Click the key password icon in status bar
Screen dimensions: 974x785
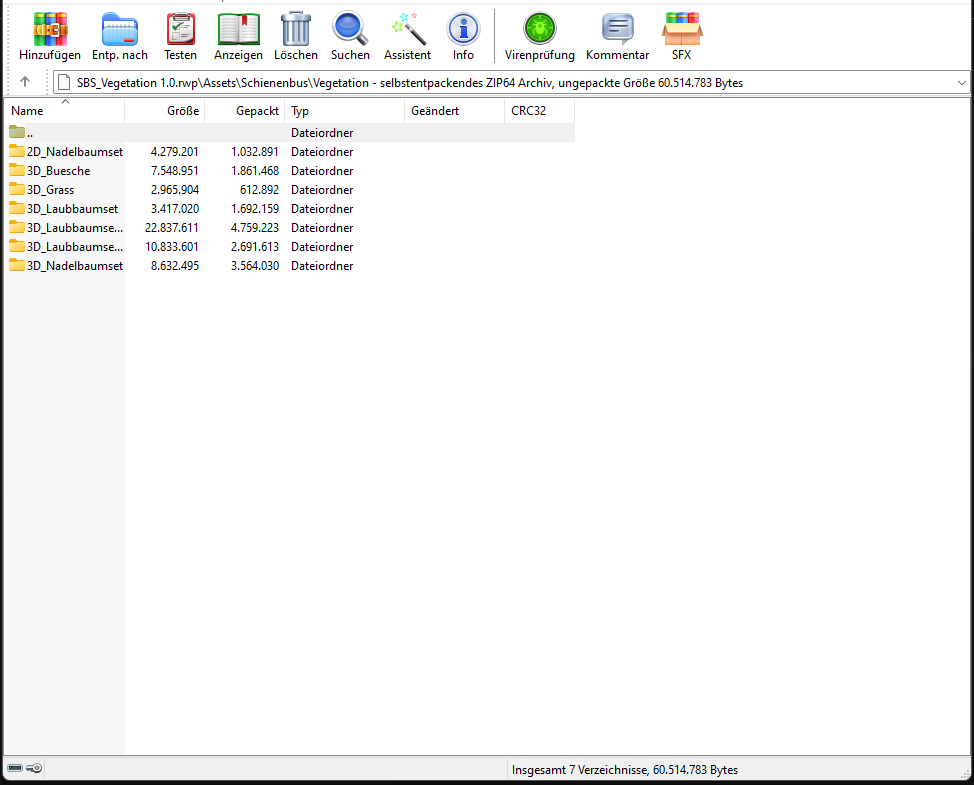[34, 768]
